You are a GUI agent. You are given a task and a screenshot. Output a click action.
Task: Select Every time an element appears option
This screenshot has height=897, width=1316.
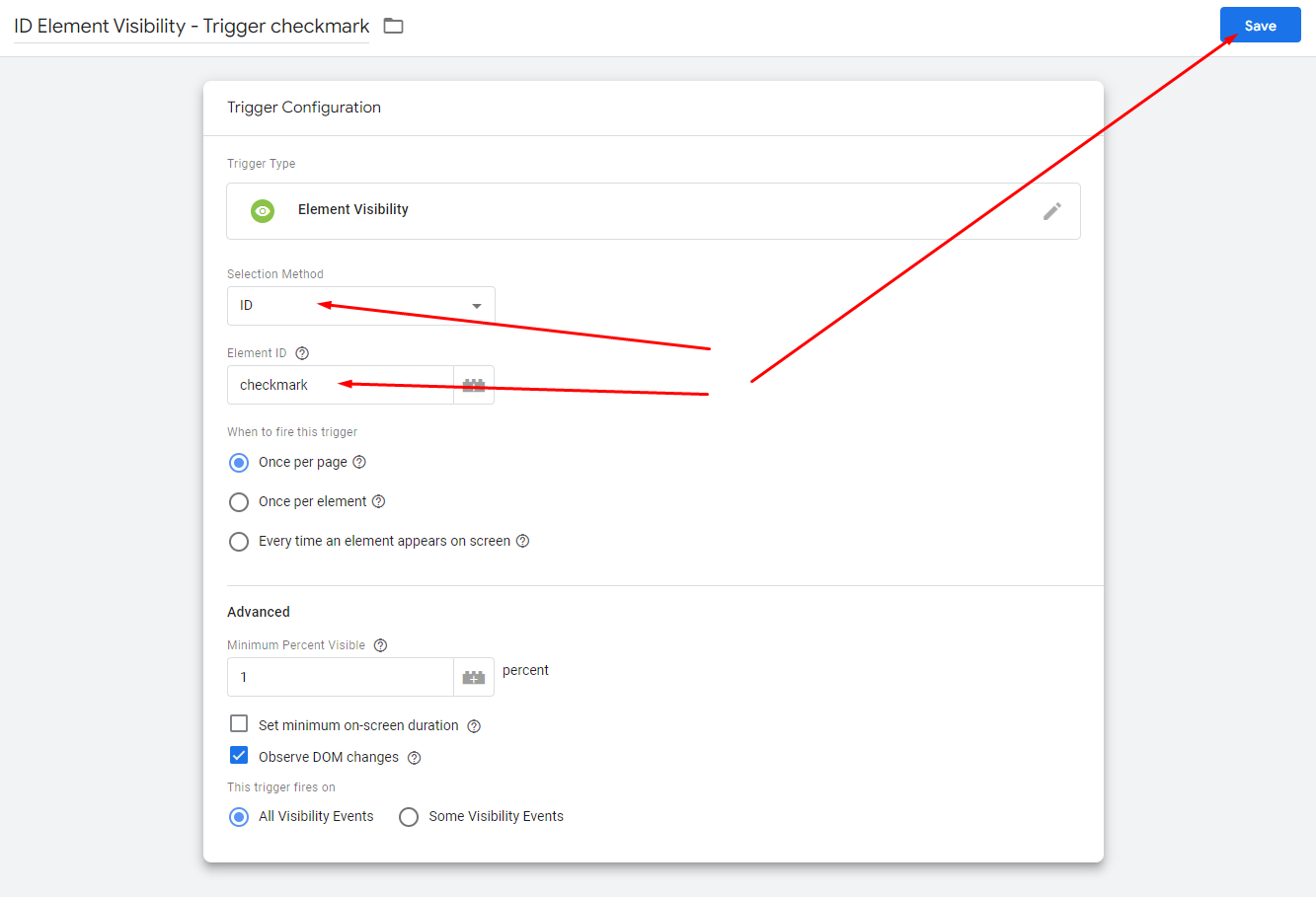[x=239, y=542]
